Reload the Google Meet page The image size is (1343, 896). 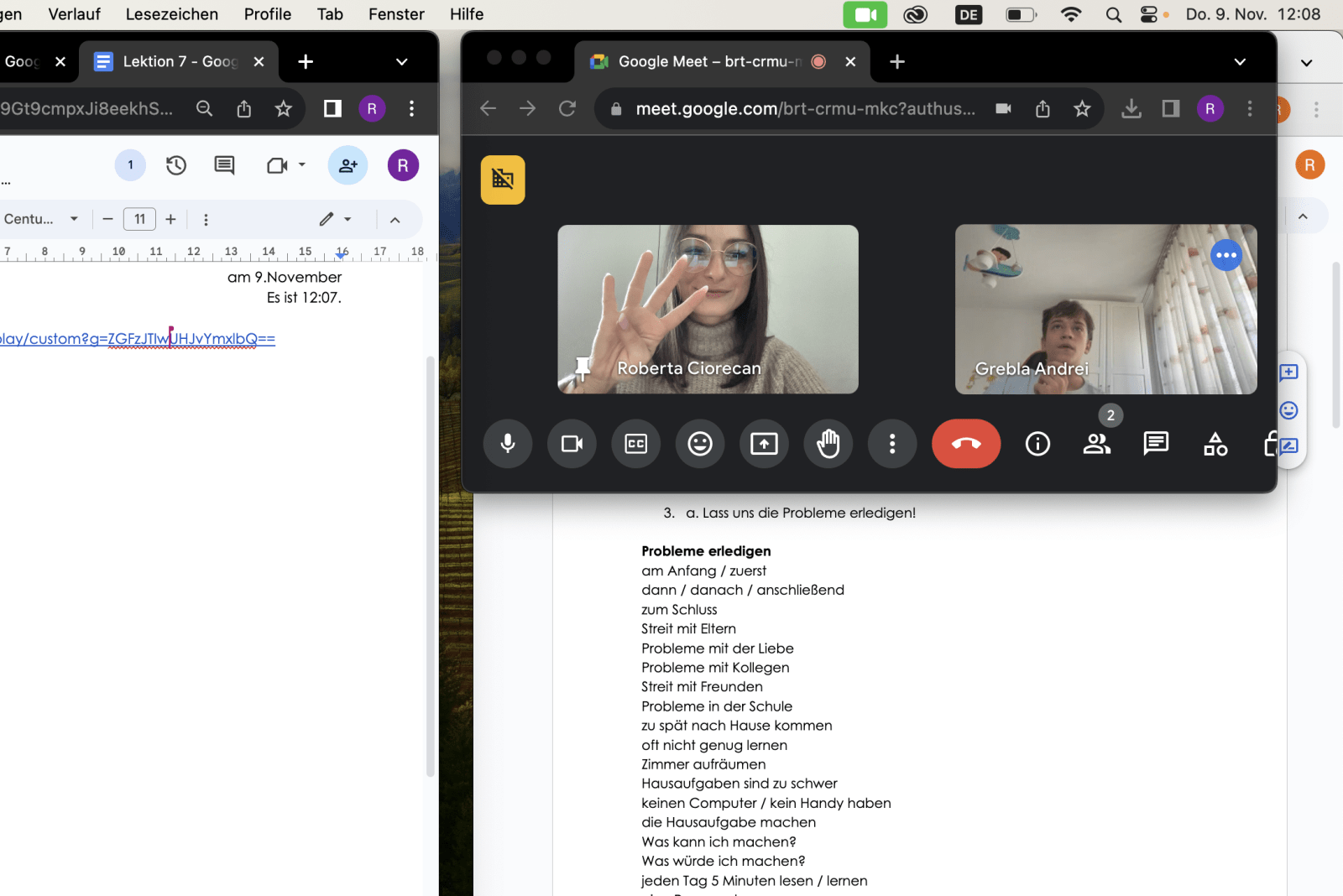click(567, 108)
